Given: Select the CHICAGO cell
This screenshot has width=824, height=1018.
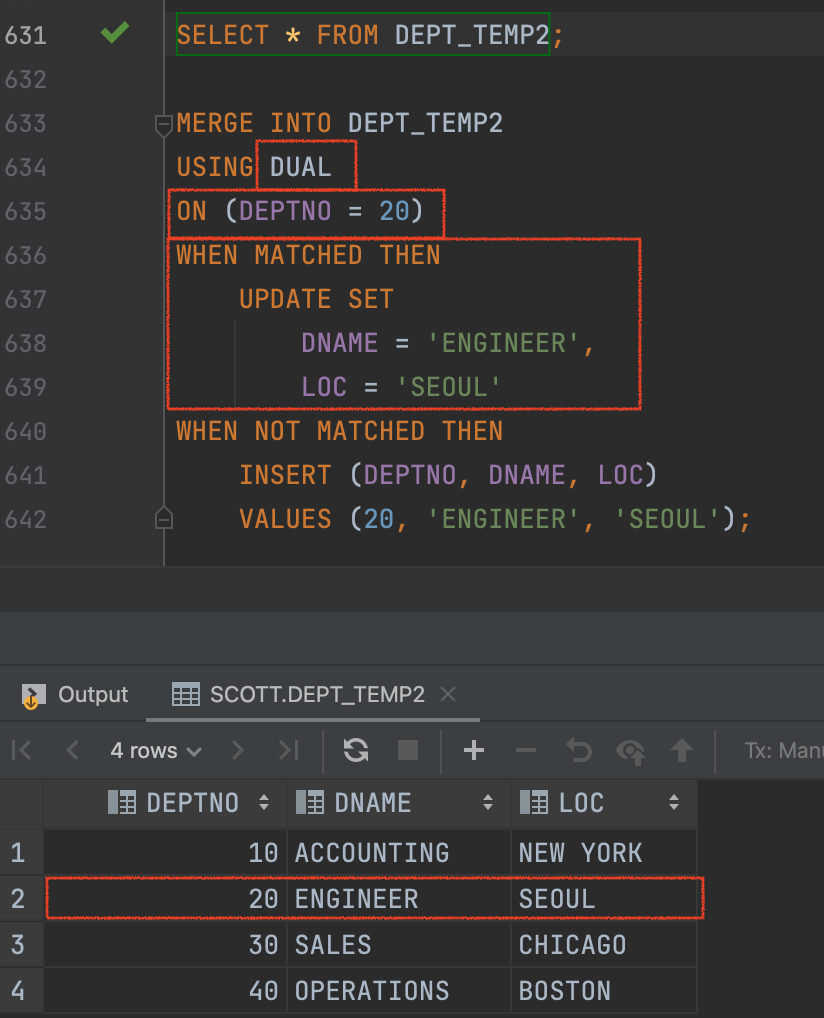Looking at the screenshot, I should tap(604, 945).
